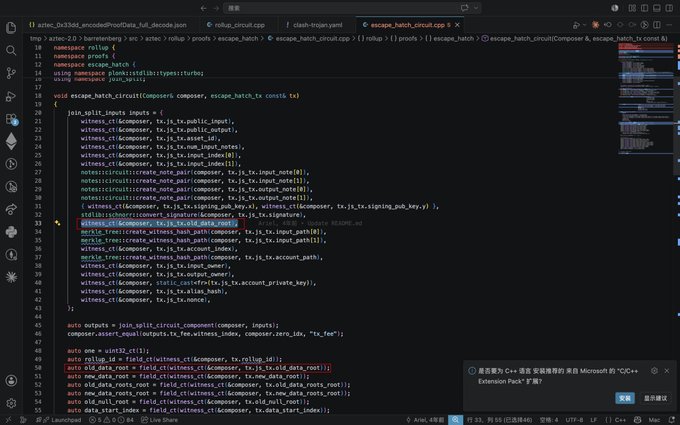Switch to the clash-trojan.yaml tab
The height and width of the screenshot is (425, 680).
click(315, 25)
